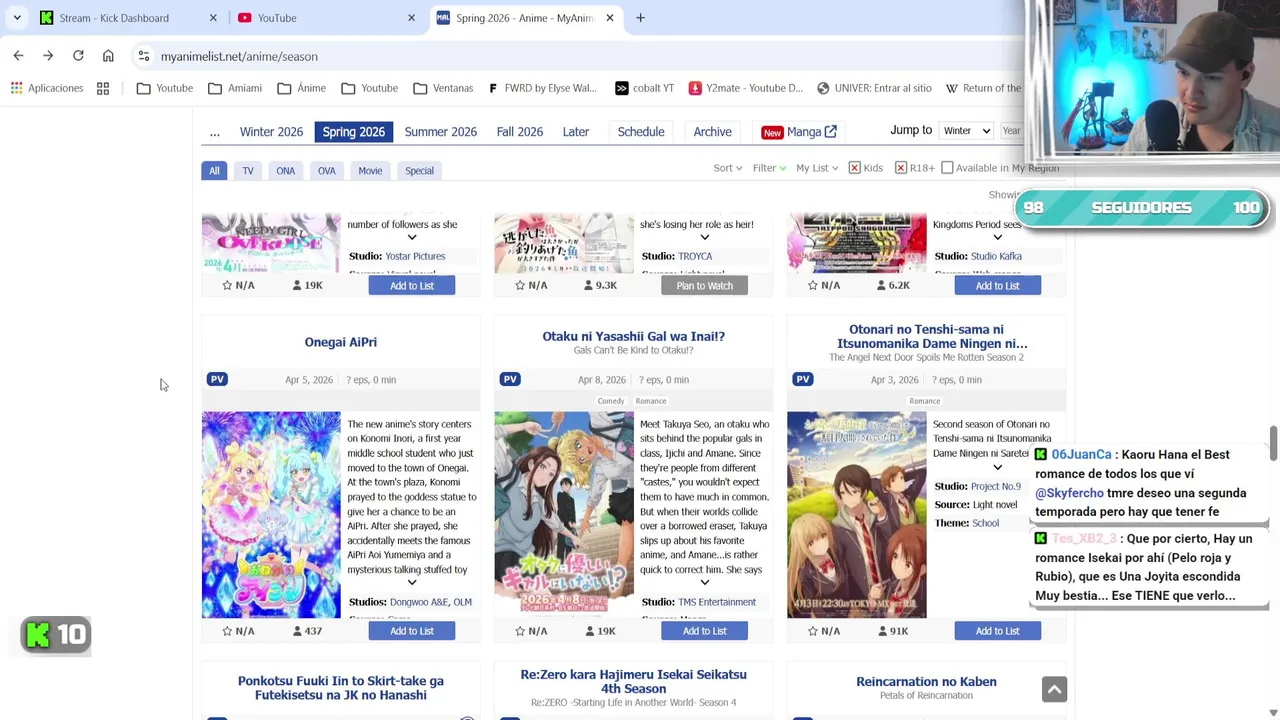The height and width of the screenshot is (720, 1280).
Task: Select the ONA type filter
Action: tap(286, 171)
